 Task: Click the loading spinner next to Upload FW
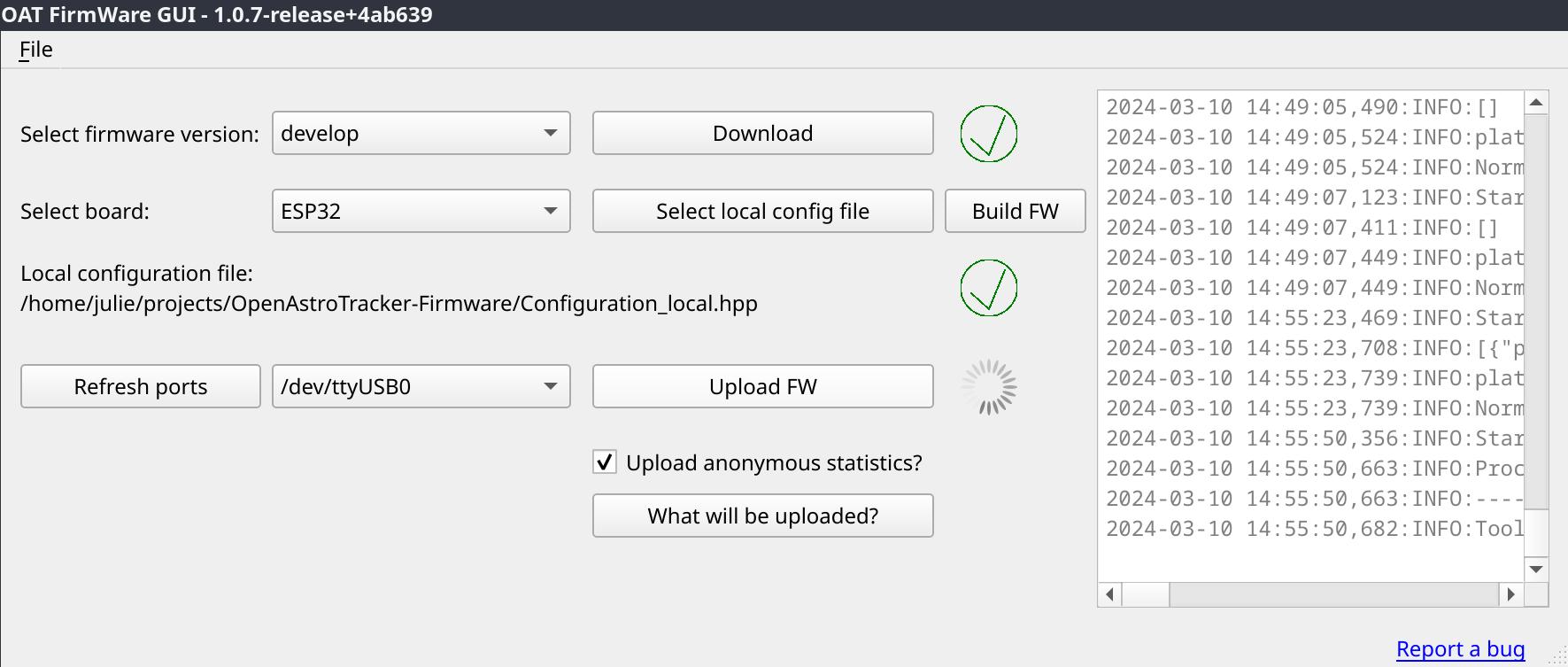(988, 387)
